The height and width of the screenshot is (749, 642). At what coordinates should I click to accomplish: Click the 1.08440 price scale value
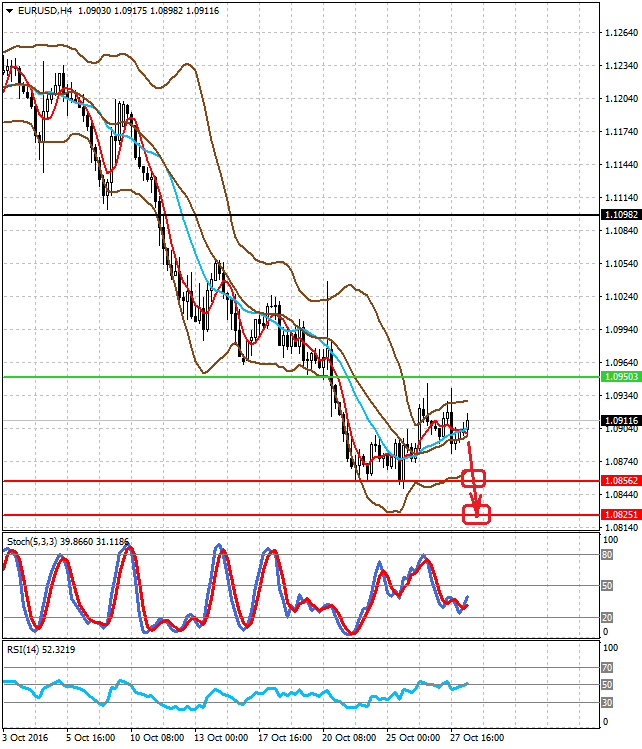pyautogui.click(x=621, y=494)
